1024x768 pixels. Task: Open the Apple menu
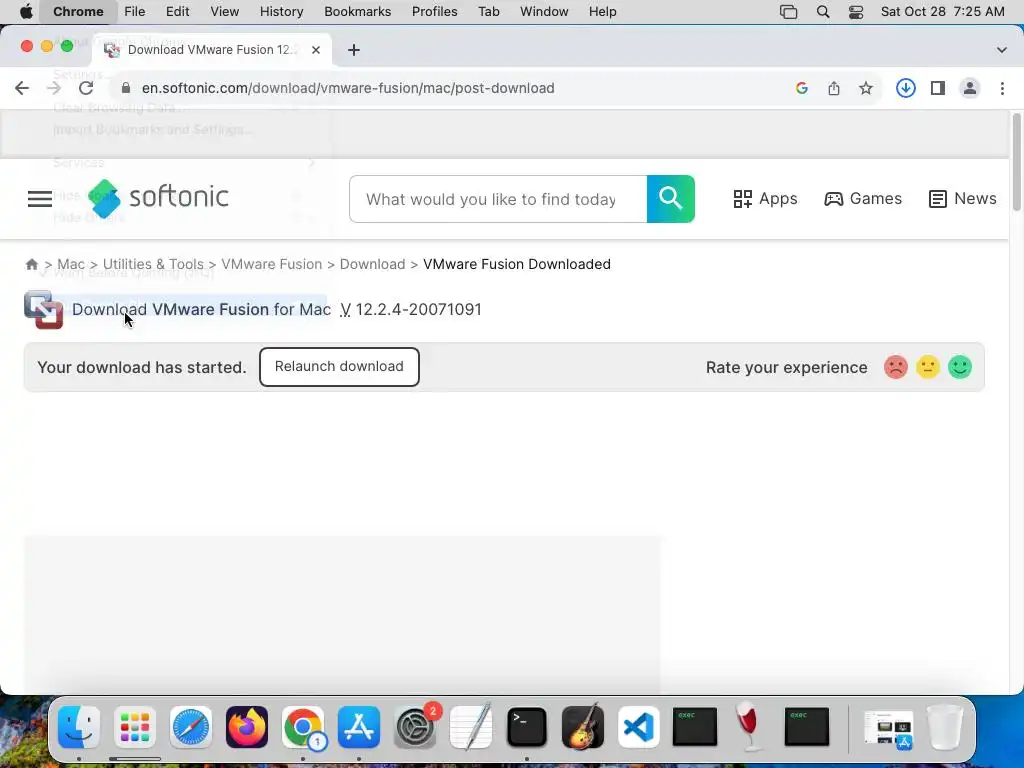click(x=26, y=11)
